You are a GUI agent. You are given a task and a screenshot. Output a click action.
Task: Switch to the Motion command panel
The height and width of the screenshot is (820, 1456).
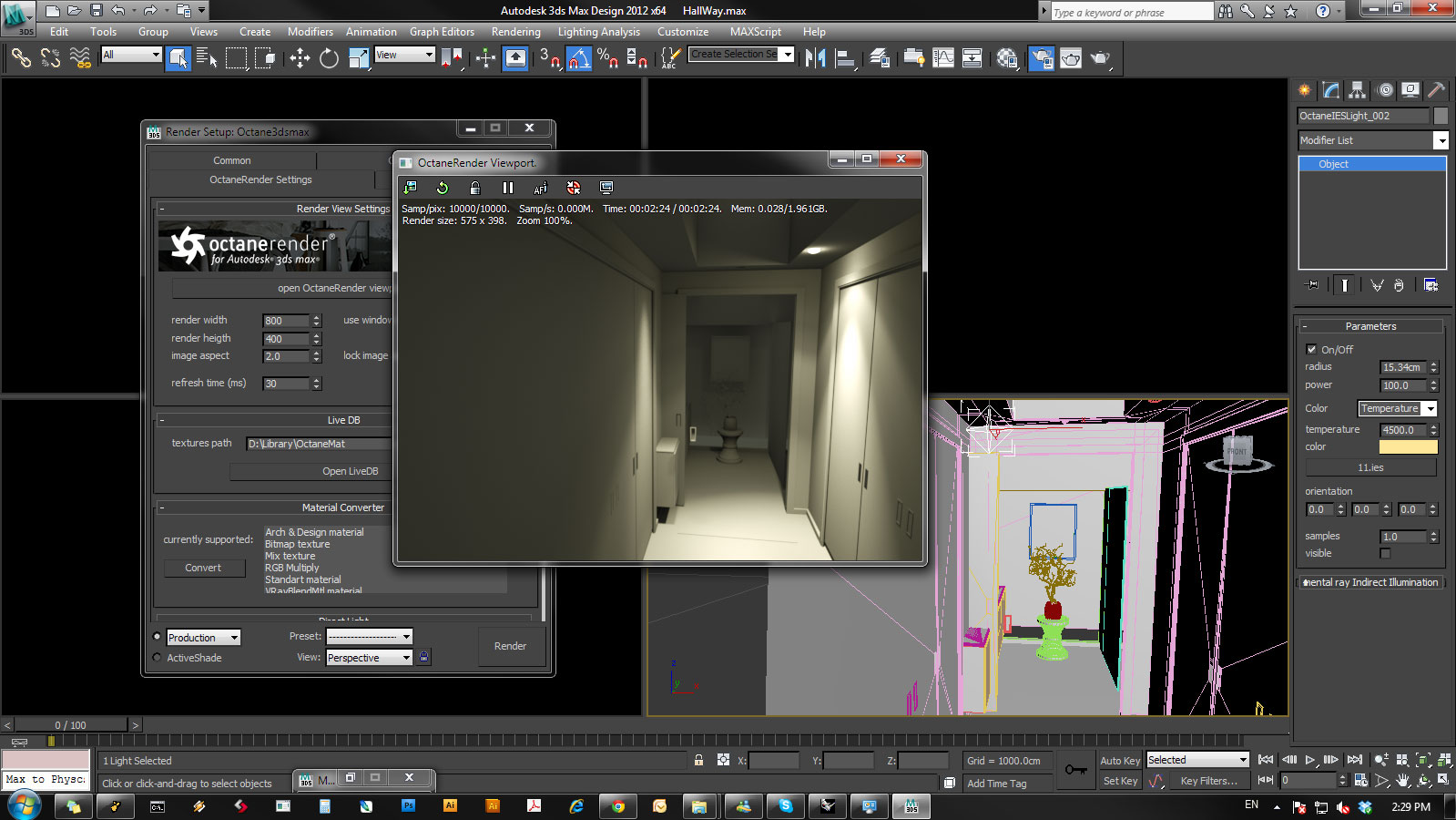coord(1385,89)
